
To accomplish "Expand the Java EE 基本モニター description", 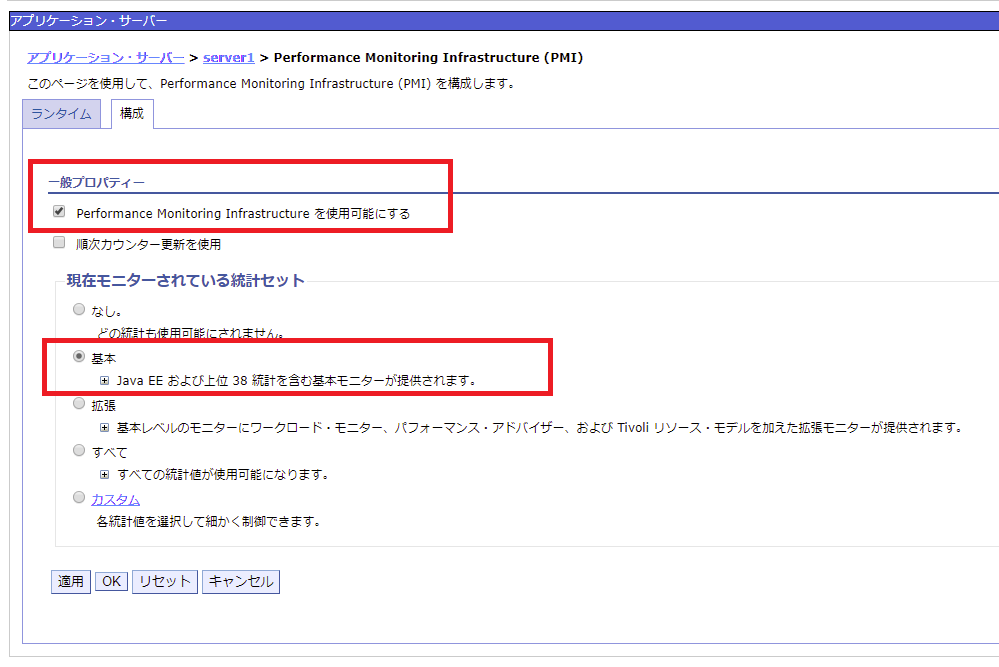I will 104,381.
